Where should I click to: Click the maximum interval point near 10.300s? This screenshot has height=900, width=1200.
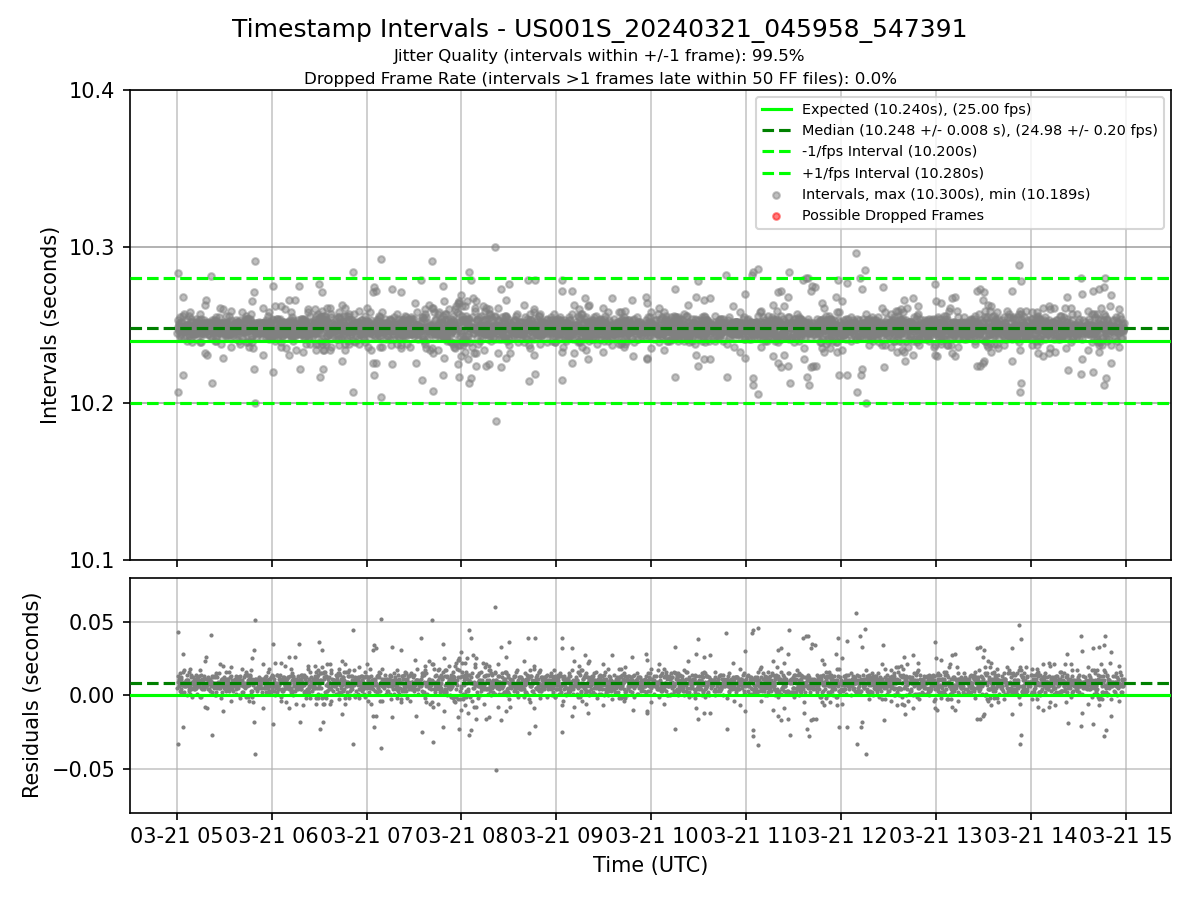[495, 247]
